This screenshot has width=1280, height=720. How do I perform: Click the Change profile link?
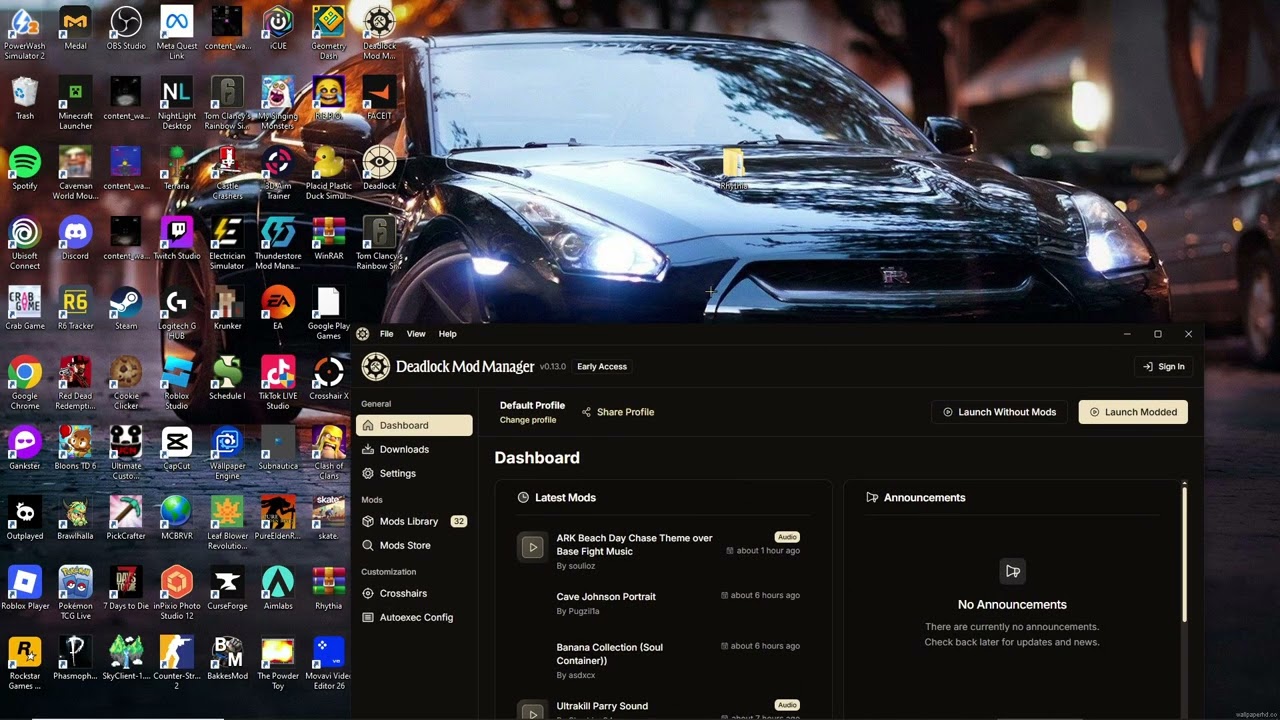pyautogui.click(x=528, y=420)
